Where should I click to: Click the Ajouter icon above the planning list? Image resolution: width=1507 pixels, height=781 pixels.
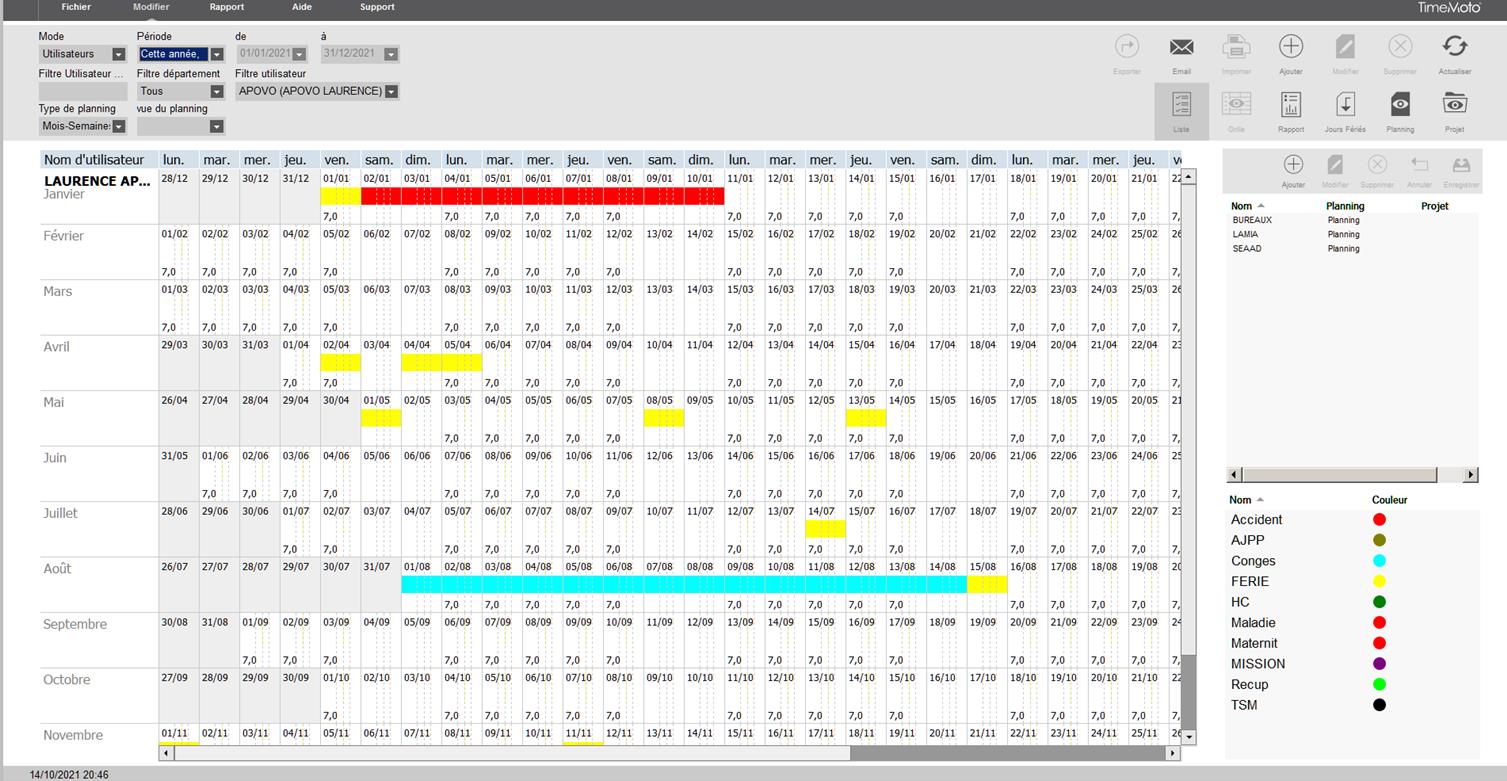point(1293,166)
